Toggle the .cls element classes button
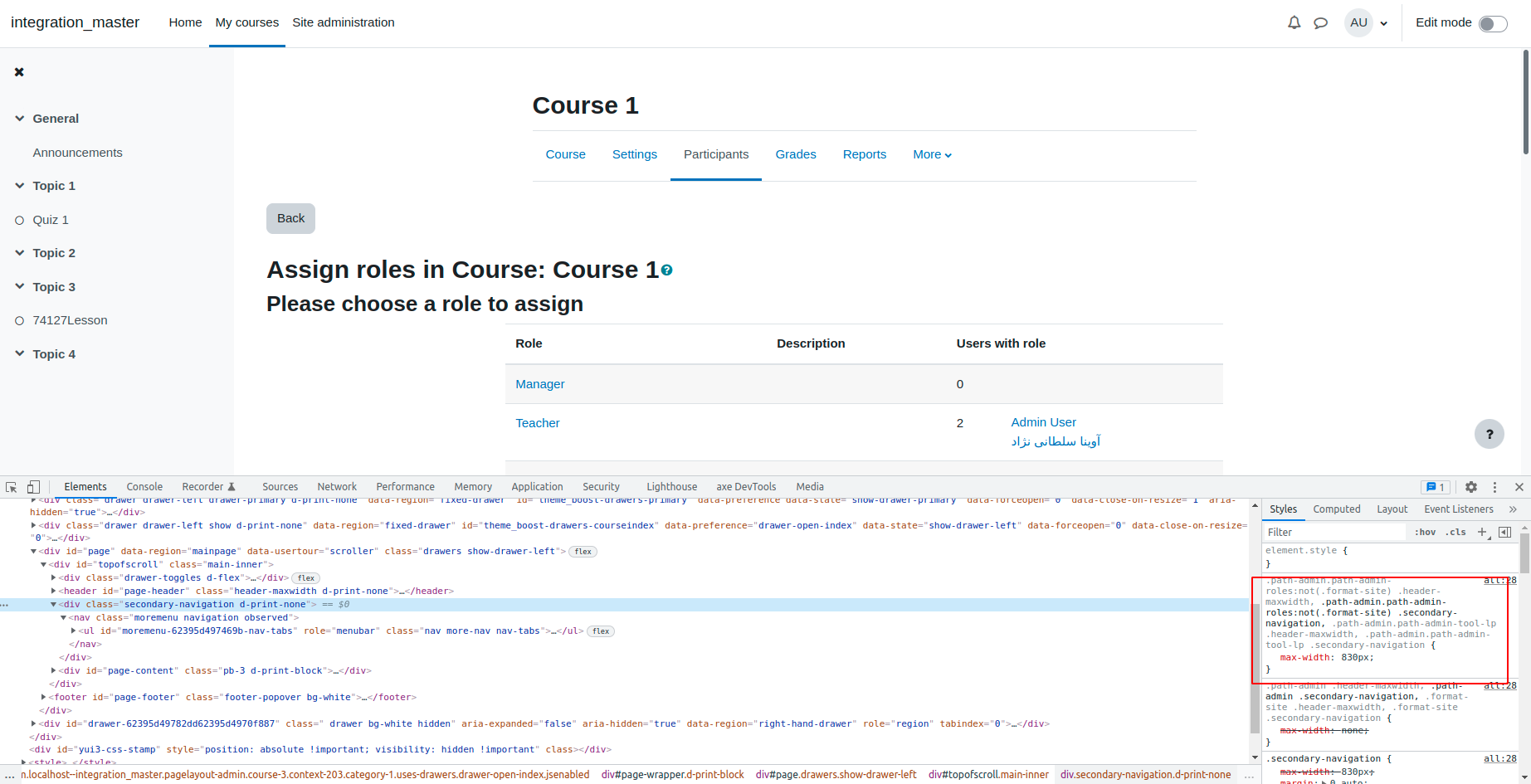1531x784 pixels. click(x=1455, y=533)
